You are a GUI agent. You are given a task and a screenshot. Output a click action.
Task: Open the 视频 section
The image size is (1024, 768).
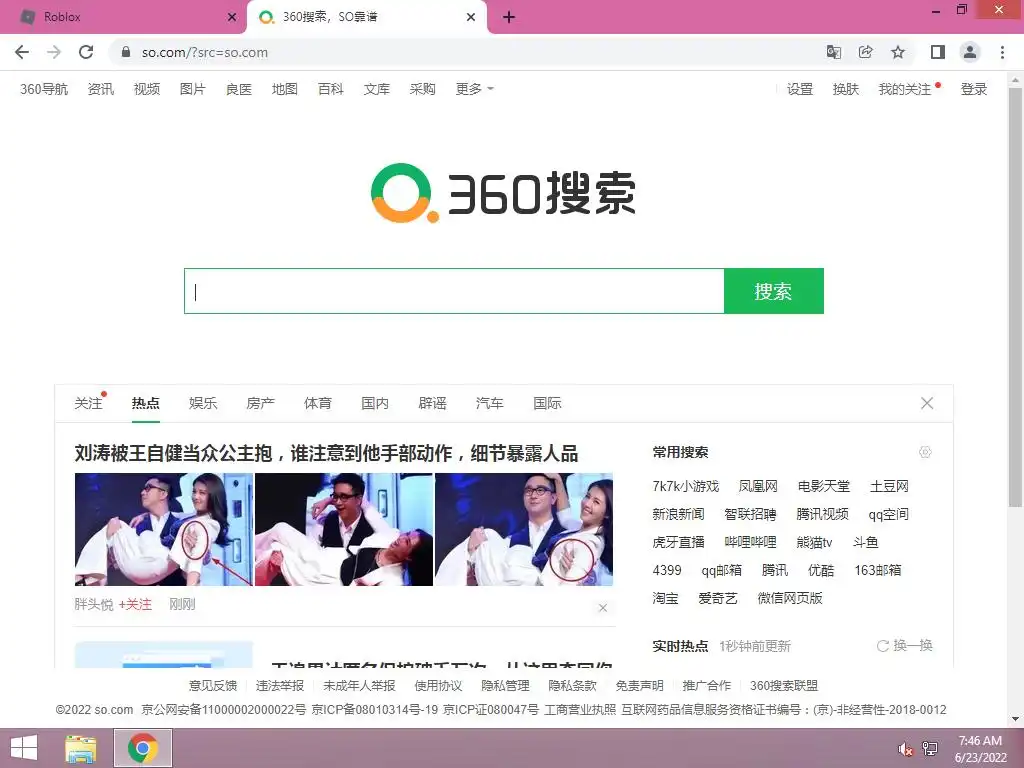pyautogui.click(x=147, y=89)
